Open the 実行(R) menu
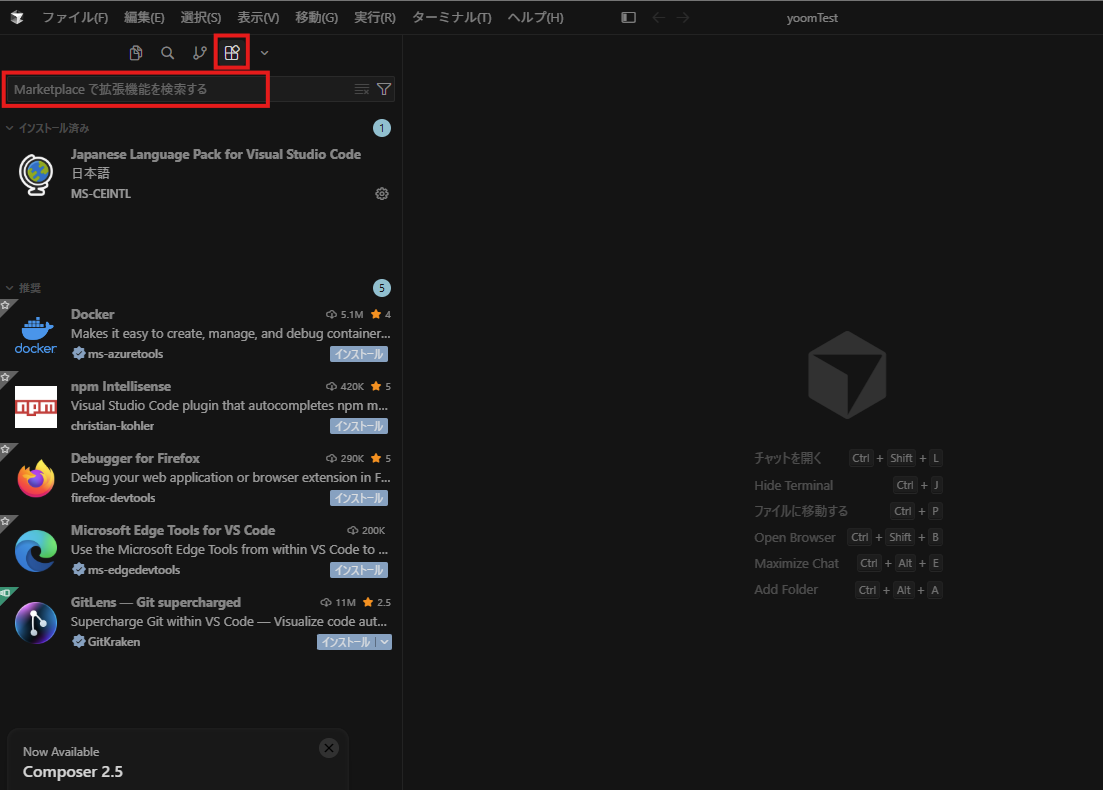1103x790 pixels. pyautogui.click(x=375, y=18)
